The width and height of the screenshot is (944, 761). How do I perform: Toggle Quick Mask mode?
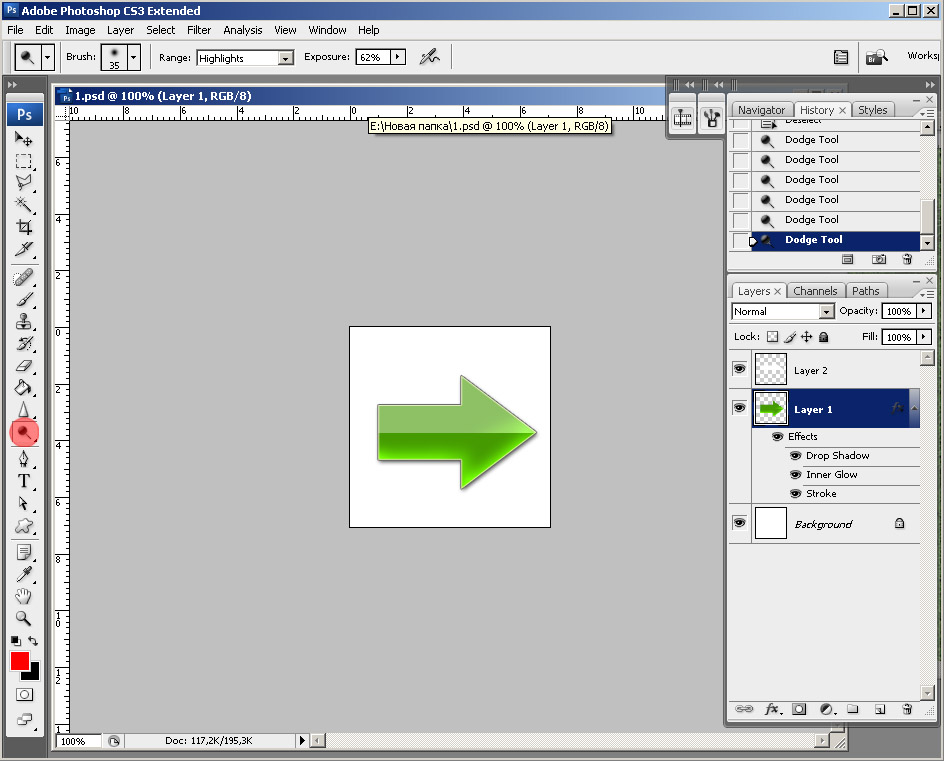24,695
